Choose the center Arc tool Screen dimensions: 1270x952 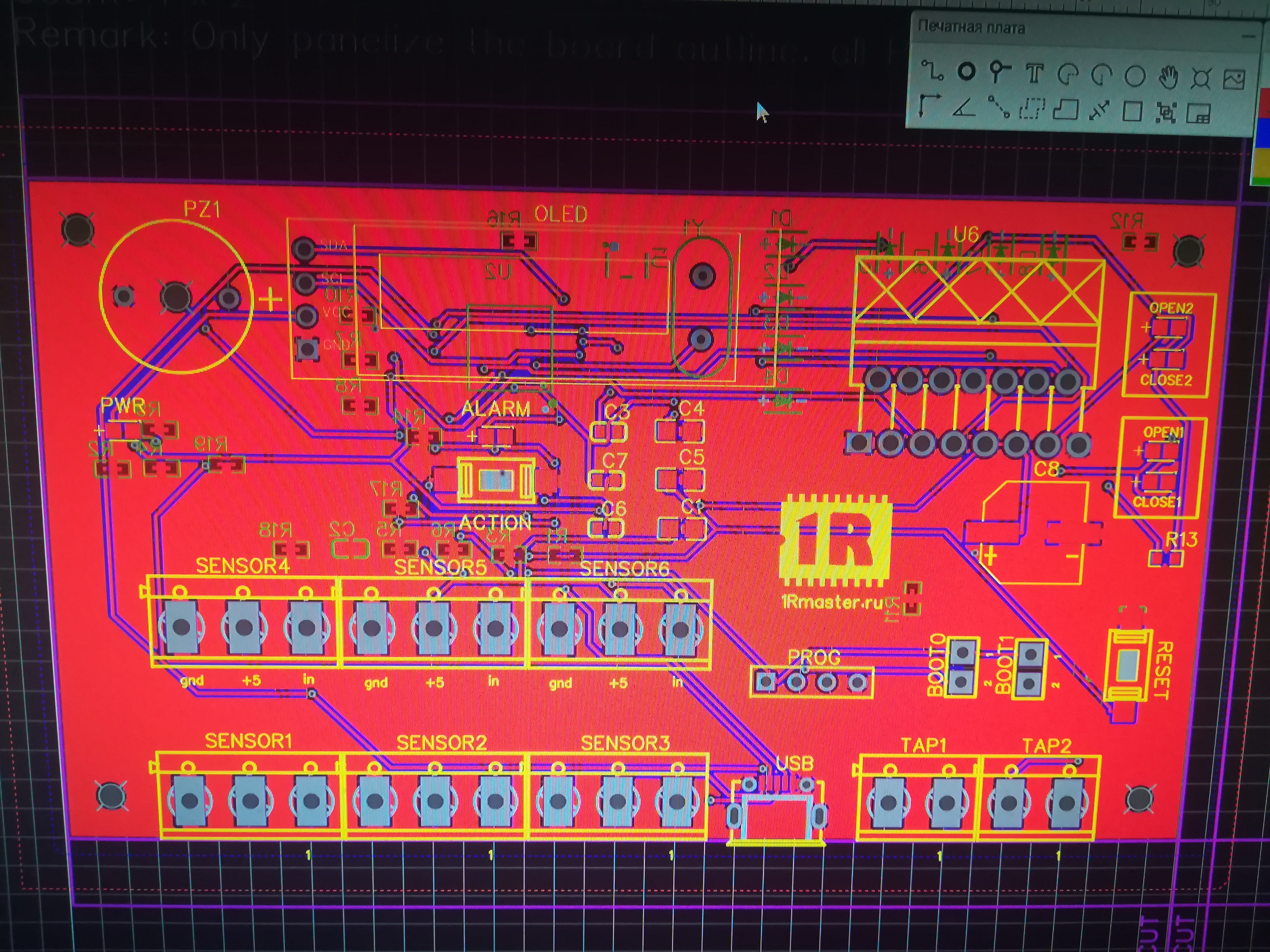[1101, 76]
